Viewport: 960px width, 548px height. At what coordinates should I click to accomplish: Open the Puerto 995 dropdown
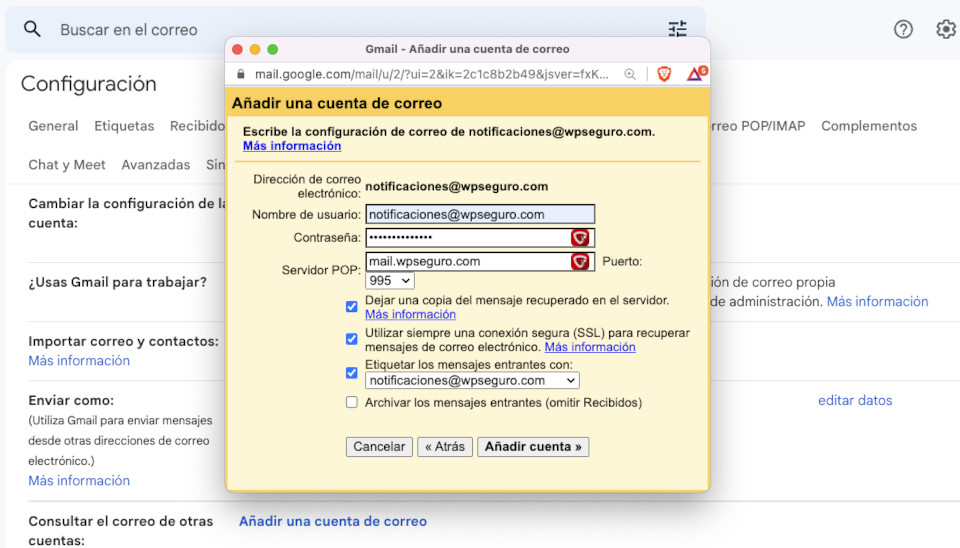(x=389, y=280)
